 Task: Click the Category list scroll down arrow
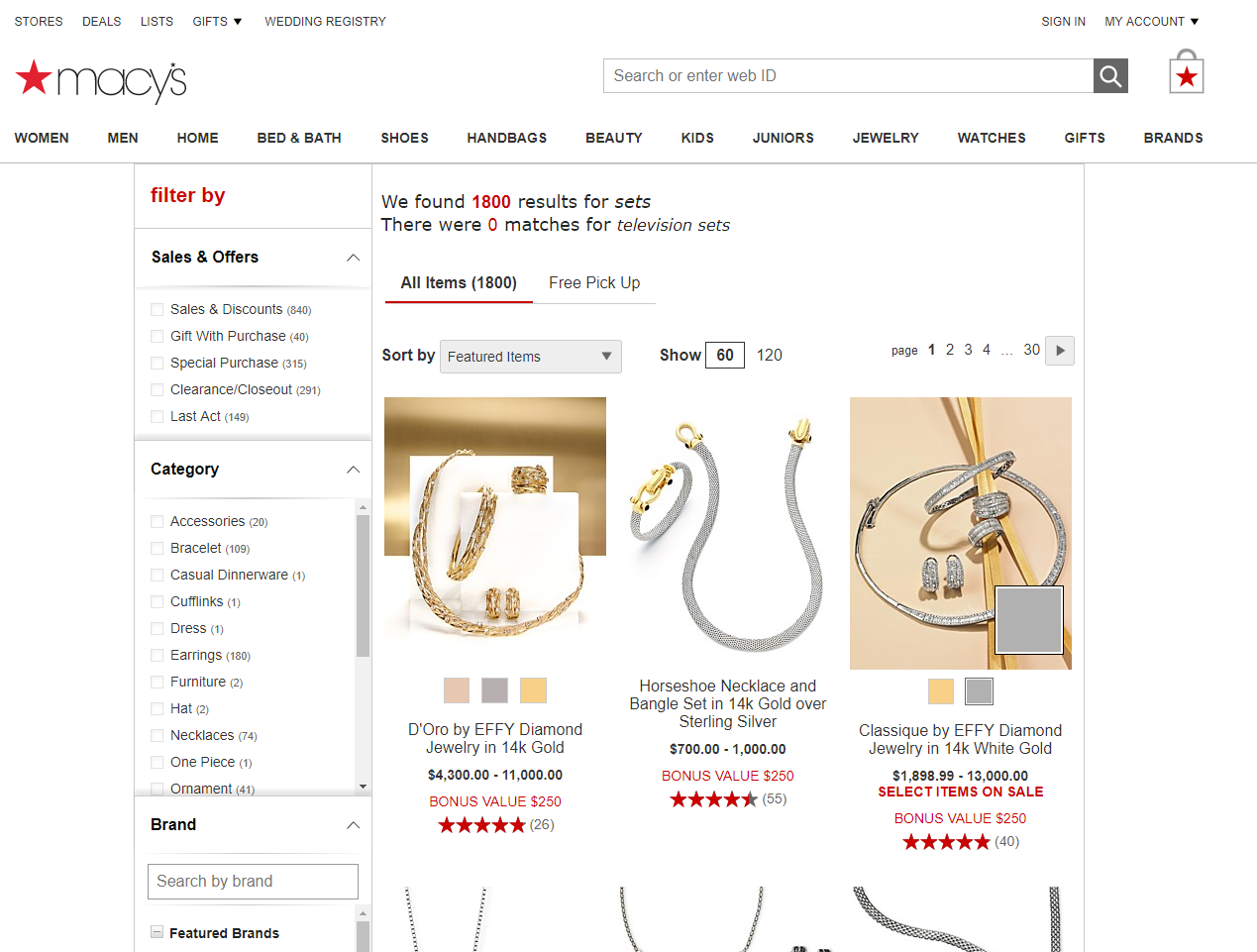(363, 787)
